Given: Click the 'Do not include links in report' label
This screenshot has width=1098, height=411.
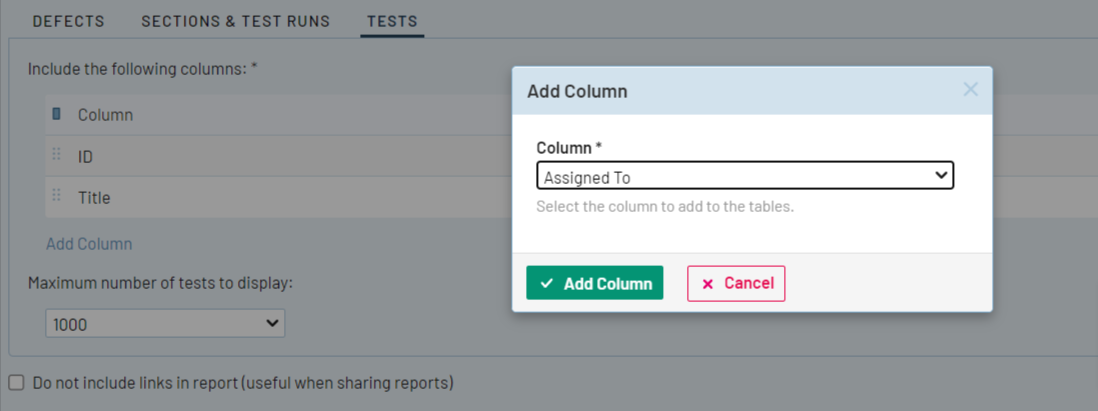Looking at the screenshot, I should pos(243,382).
